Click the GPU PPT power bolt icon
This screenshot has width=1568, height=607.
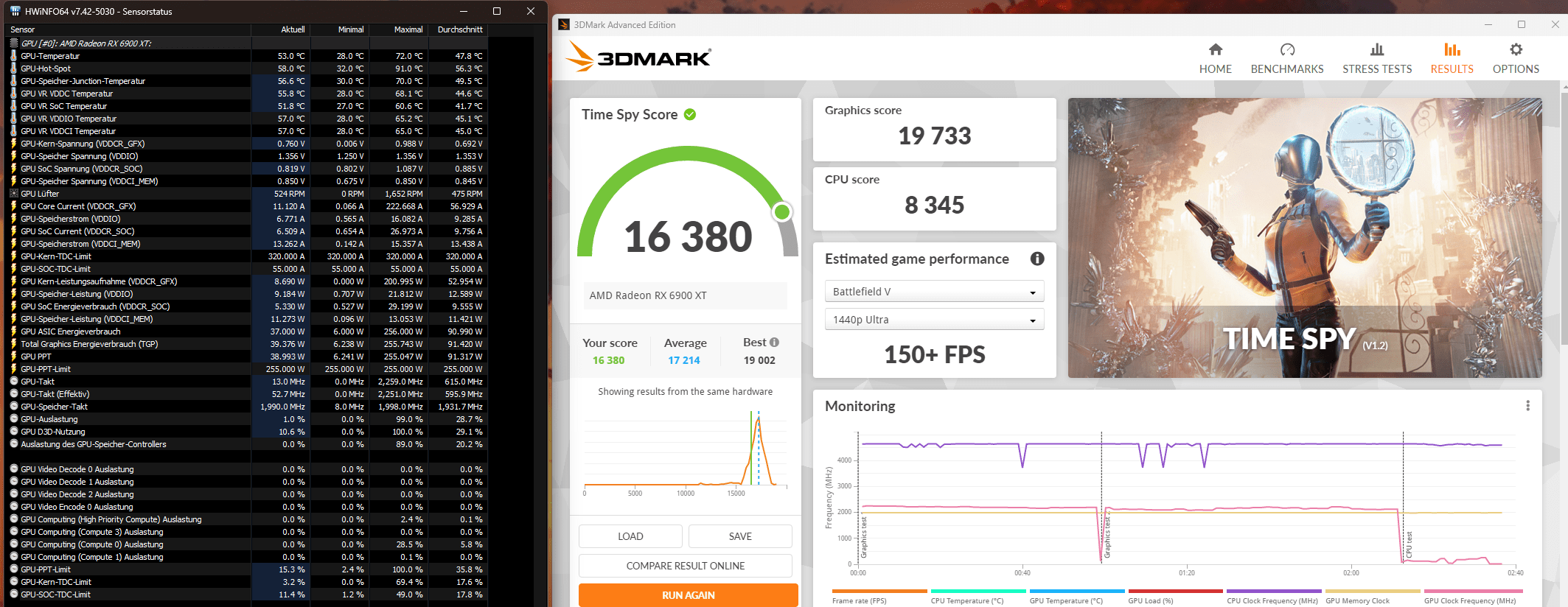click(x=13, y=357)
